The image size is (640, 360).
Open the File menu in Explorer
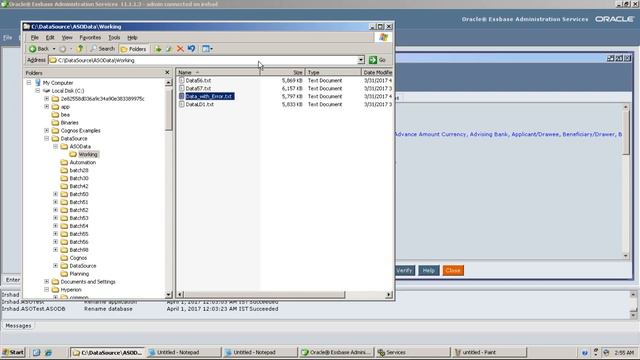tap(35, 38)
